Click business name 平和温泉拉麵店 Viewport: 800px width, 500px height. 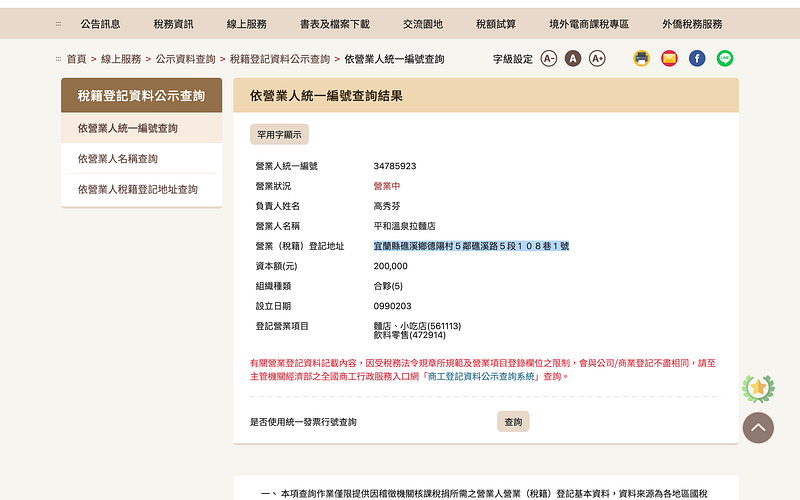tap(405, 226)
